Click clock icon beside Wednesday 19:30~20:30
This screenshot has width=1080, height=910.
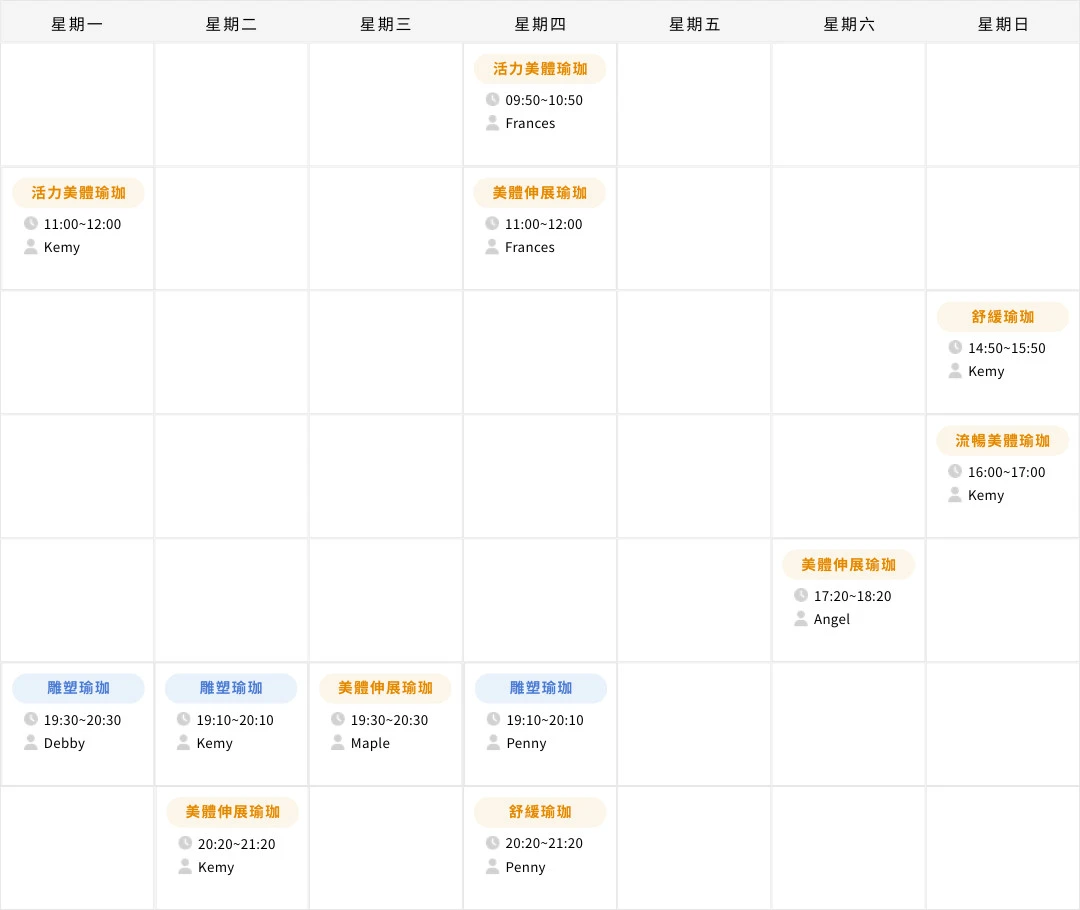coord(338,719)
